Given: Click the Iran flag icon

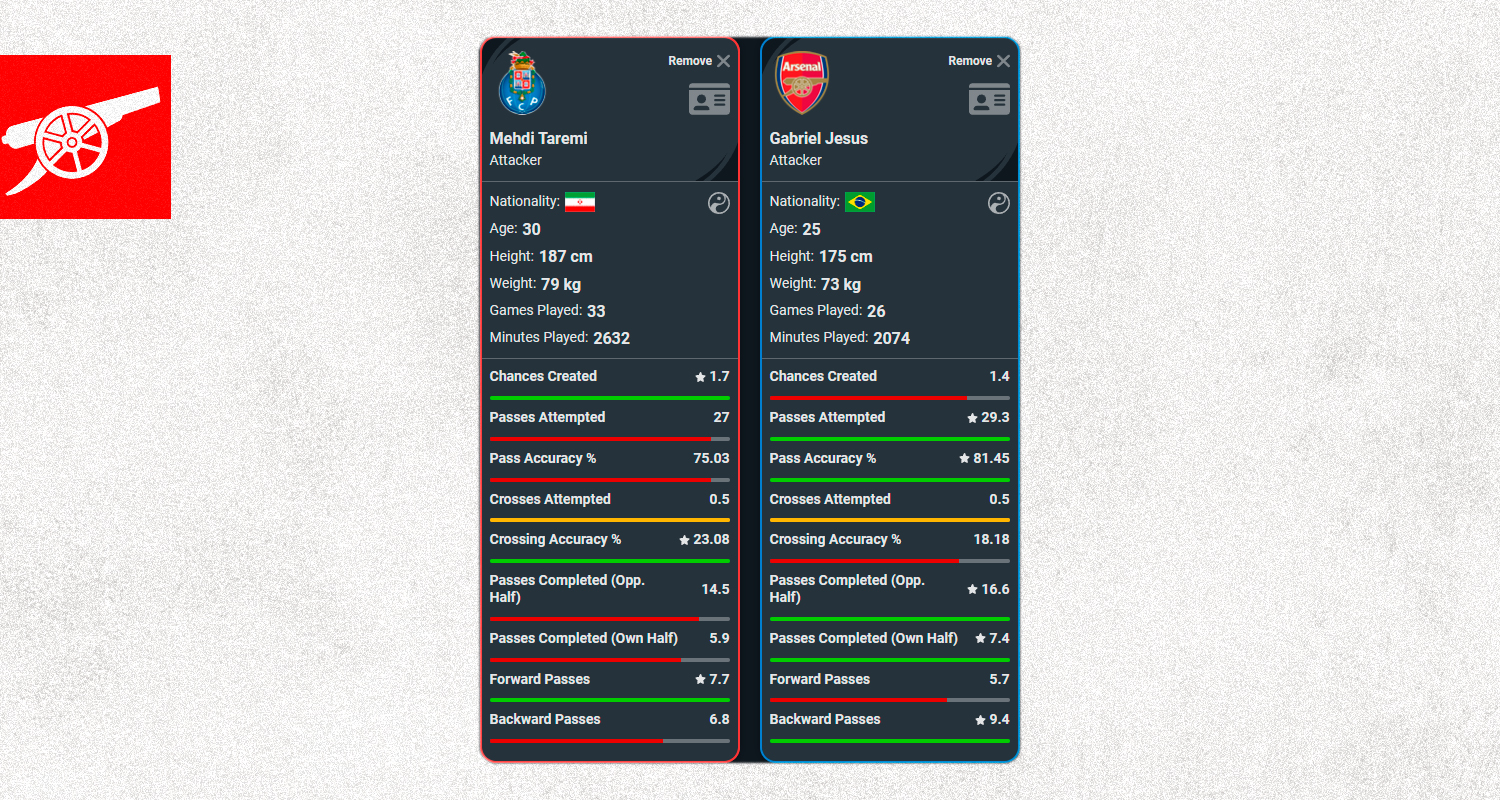Looking at the screenshot, I should (580, 202).
